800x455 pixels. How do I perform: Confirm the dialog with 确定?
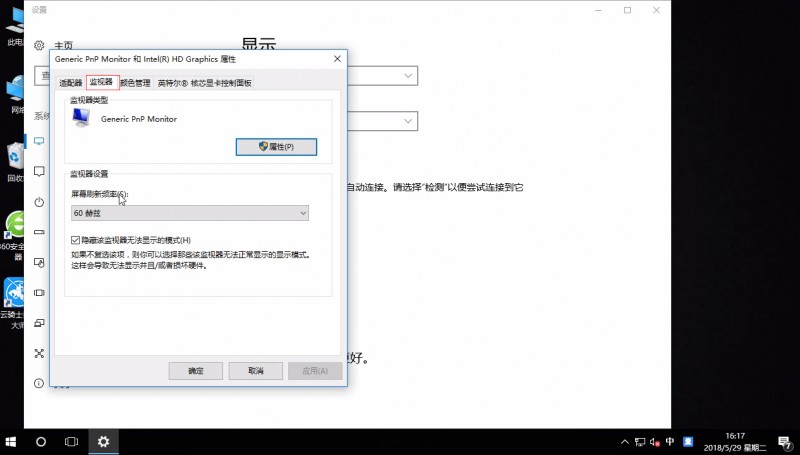pyautogui.click(x=195, y=371)
